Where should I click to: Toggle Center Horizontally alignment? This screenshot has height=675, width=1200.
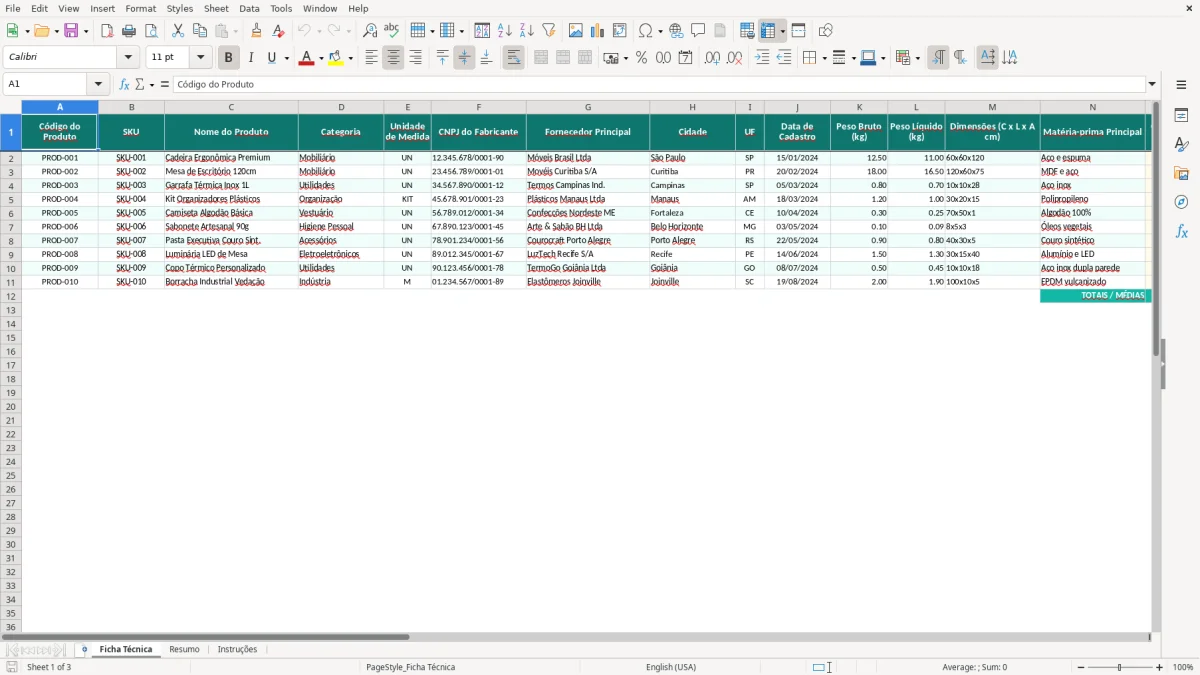(393, 58)
